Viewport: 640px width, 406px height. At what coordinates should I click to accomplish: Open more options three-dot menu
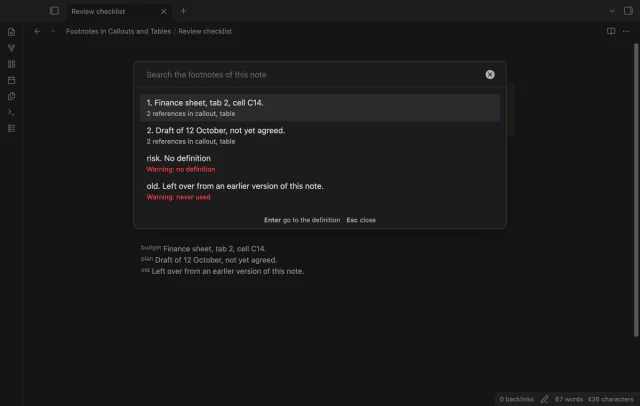(626, 31)
